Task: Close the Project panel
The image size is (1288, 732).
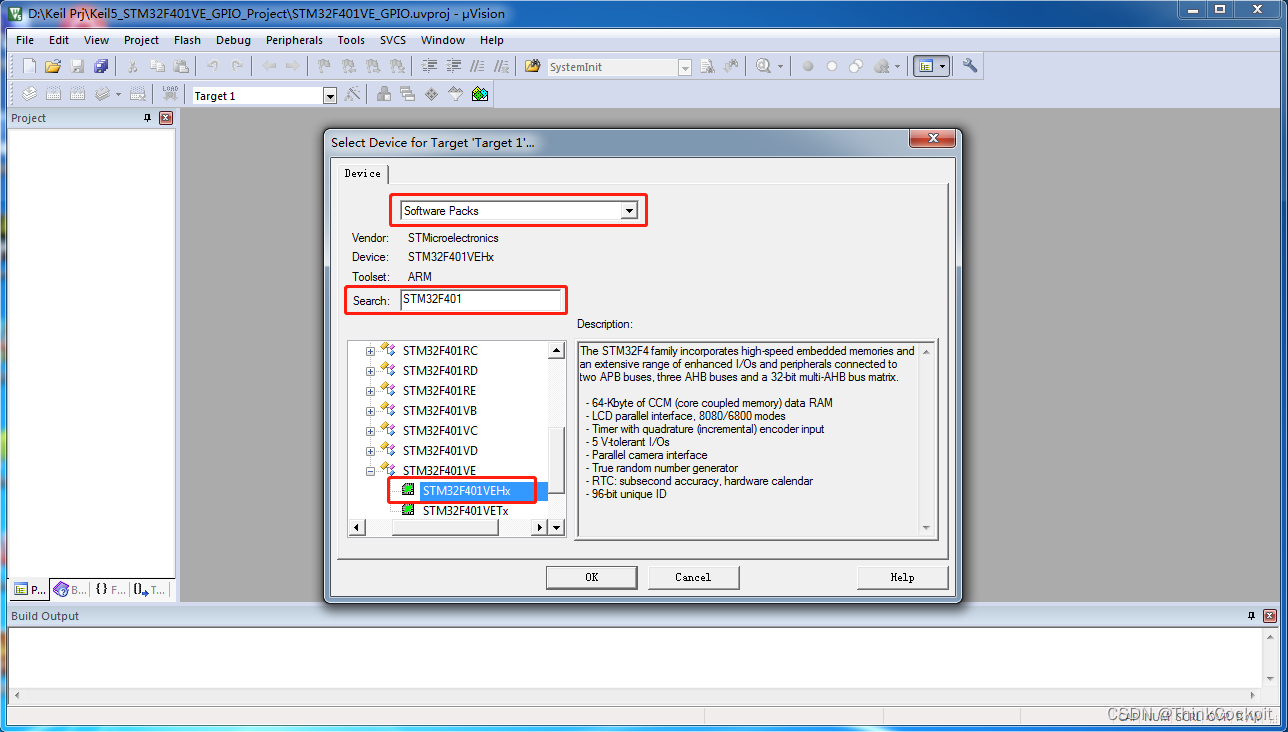Action: pos(166,118)
